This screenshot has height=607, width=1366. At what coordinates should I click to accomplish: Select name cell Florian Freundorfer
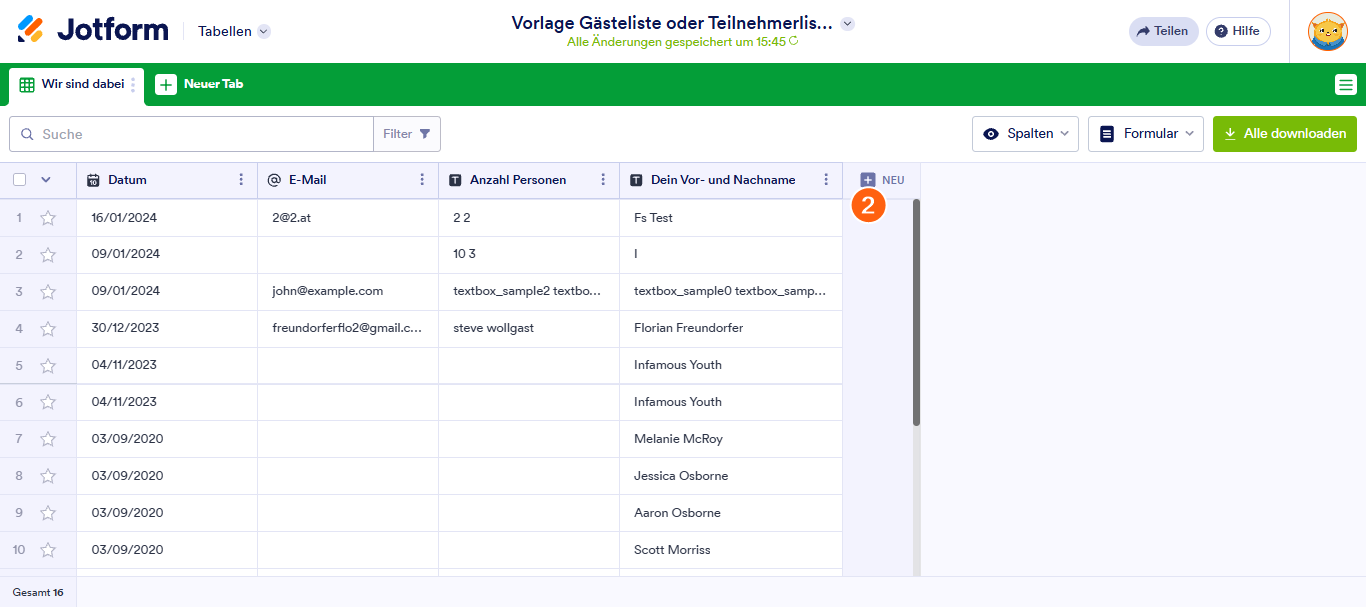coord(731,329)
